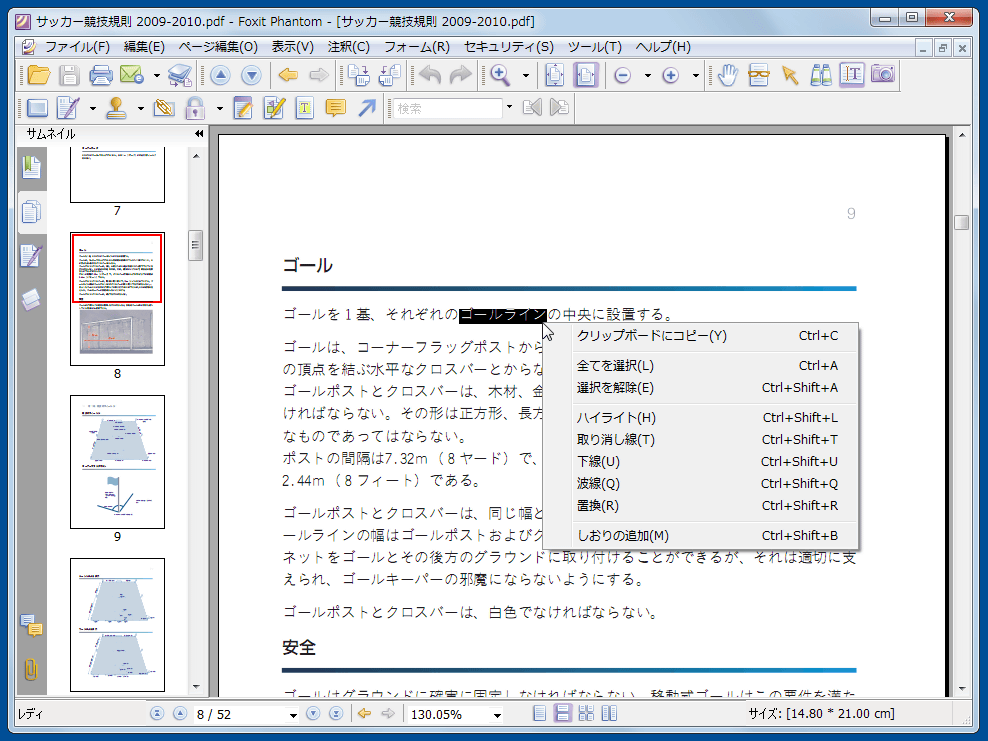The image size is (988, 741).
Task: Click the Open file folder icon
Action: pos(38,76)
